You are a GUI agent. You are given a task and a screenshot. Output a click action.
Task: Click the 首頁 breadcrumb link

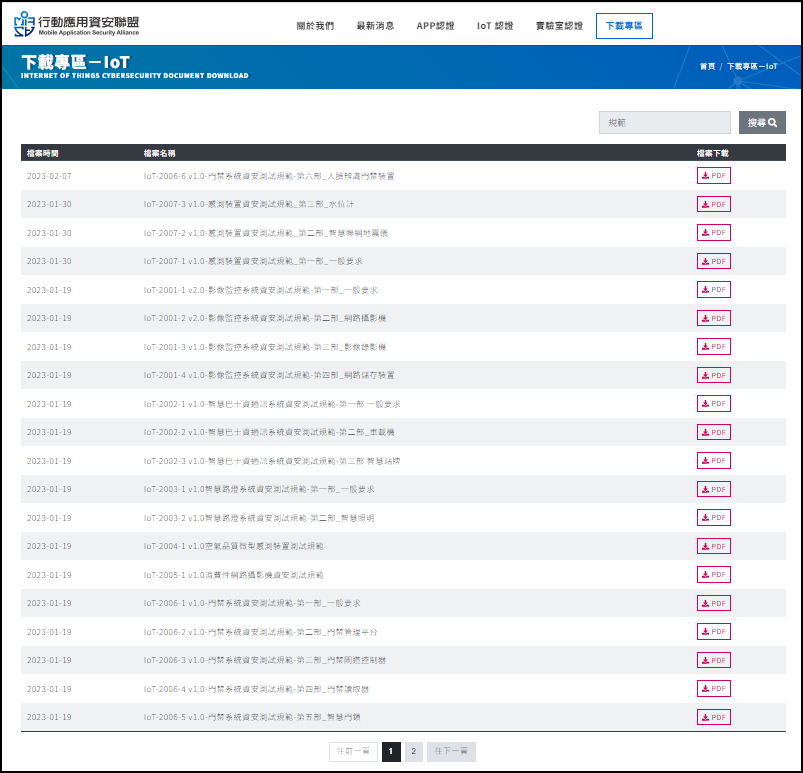tap(707, 67)
